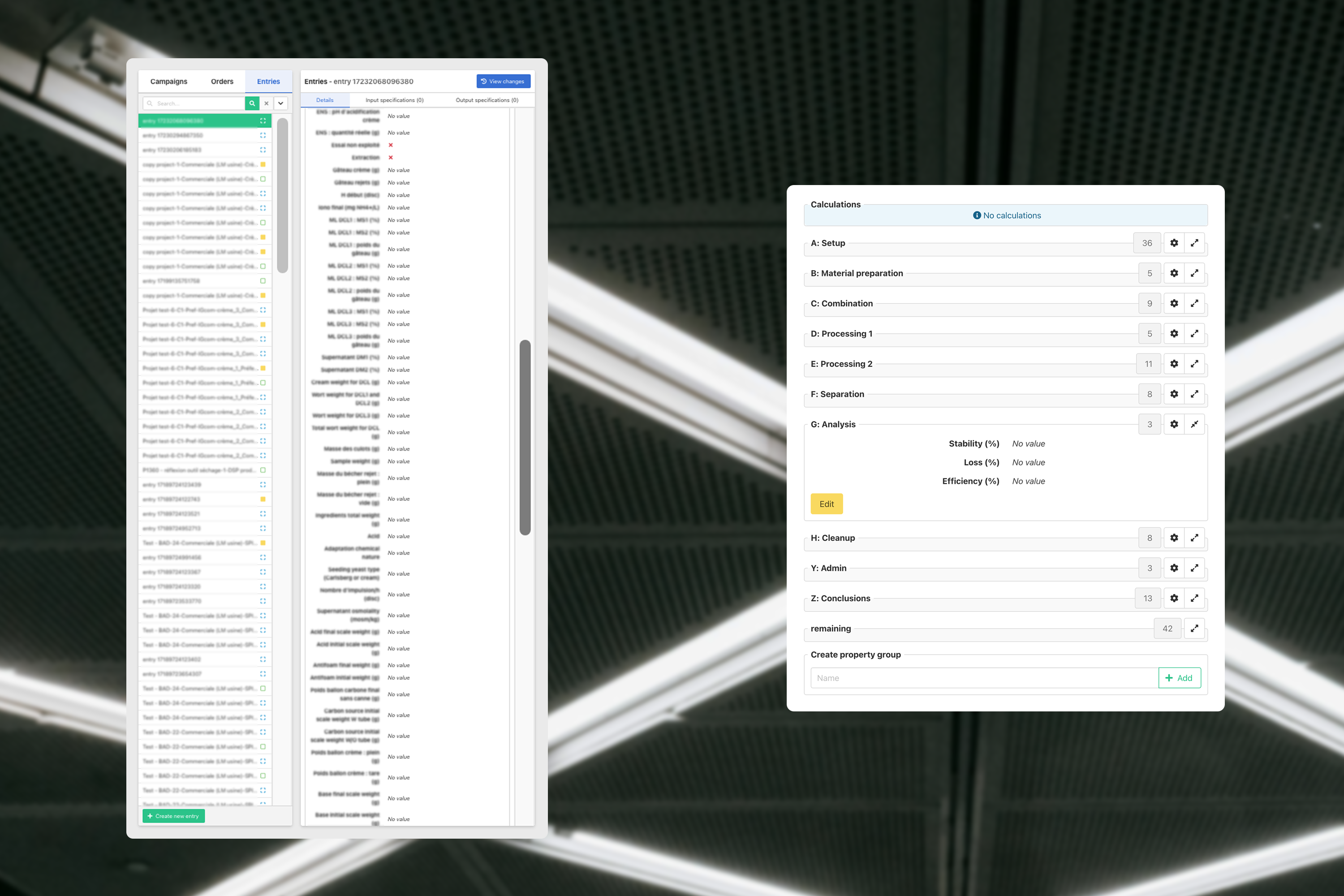Viewport: 1344px width, 896px height.
Task: Click the 42 count badge for remaining
Action: point(1167,629)
